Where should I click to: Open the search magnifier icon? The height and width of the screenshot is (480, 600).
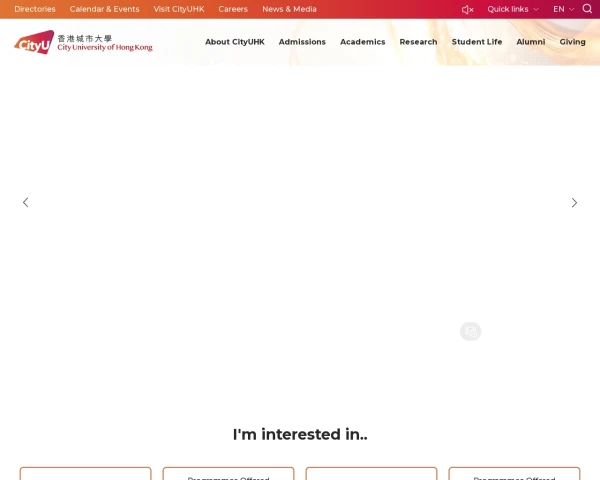[587, 8]
